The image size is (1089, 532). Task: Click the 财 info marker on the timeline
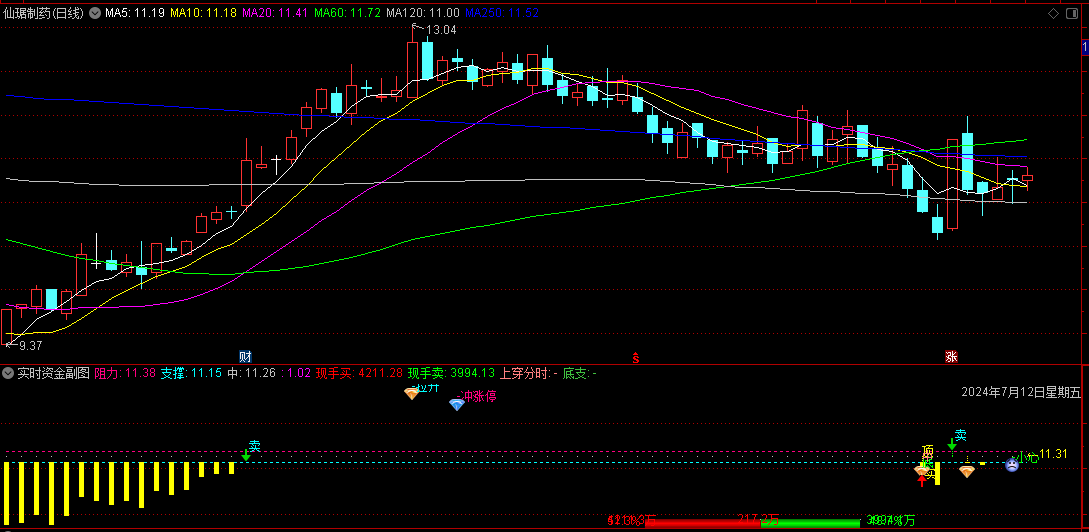(x=245, y=357)
